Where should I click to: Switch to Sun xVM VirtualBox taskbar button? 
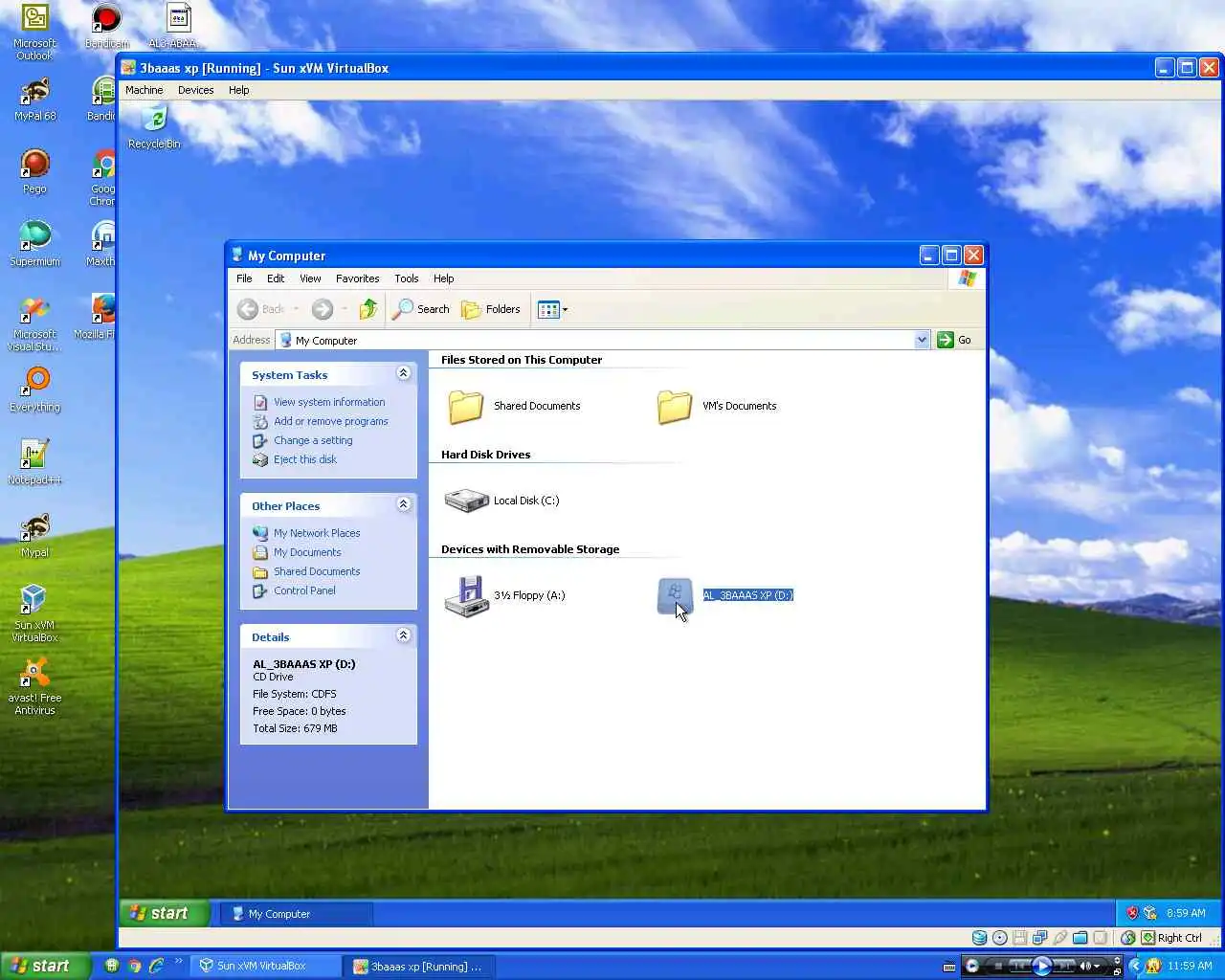pyautogui.click(x=267, y=966)
